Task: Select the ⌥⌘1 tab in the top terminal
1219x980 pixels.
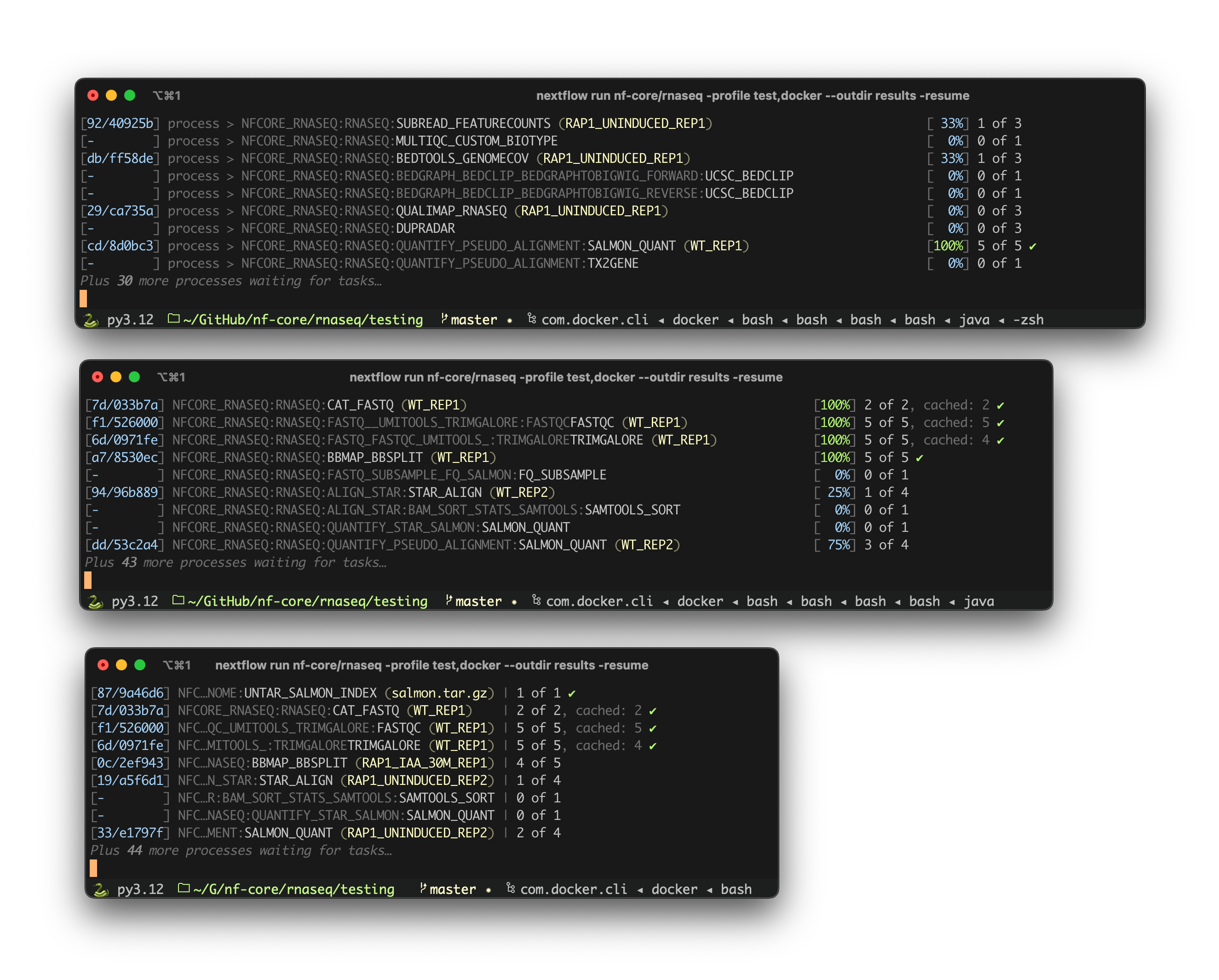Action: (x=166, y=96)
